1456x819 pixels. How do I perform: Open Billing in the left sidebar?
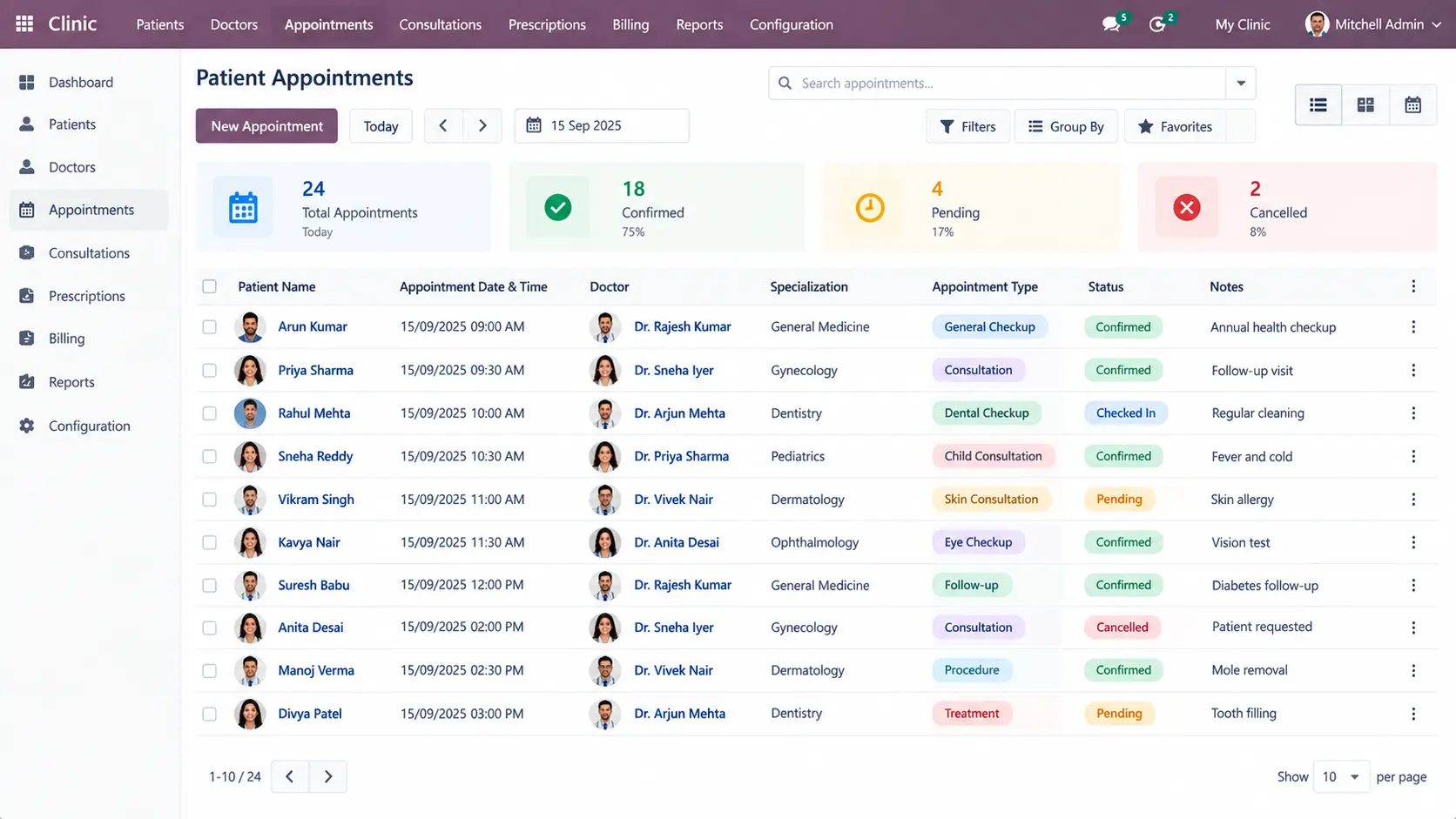(89, 339)
